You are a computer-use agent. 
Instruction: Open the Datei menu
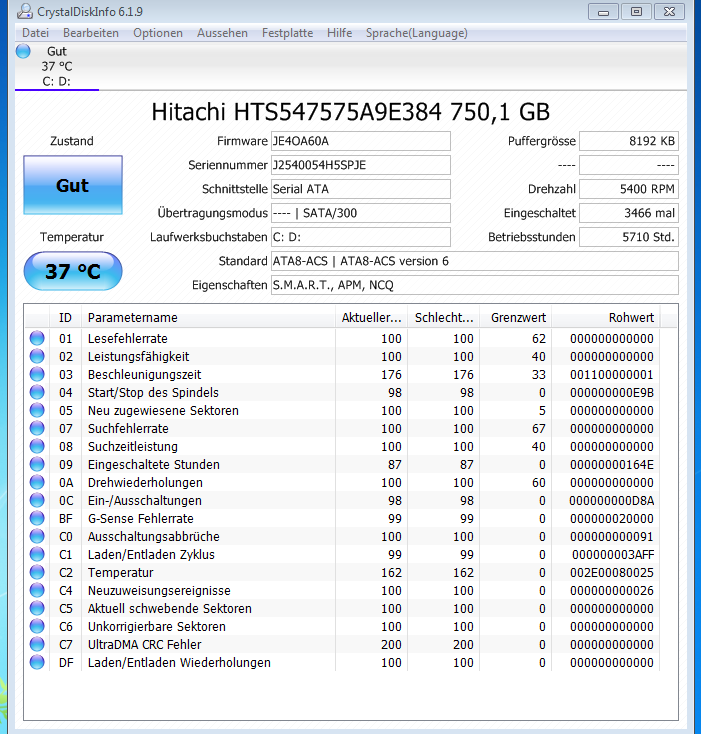[x=36, y=33]
